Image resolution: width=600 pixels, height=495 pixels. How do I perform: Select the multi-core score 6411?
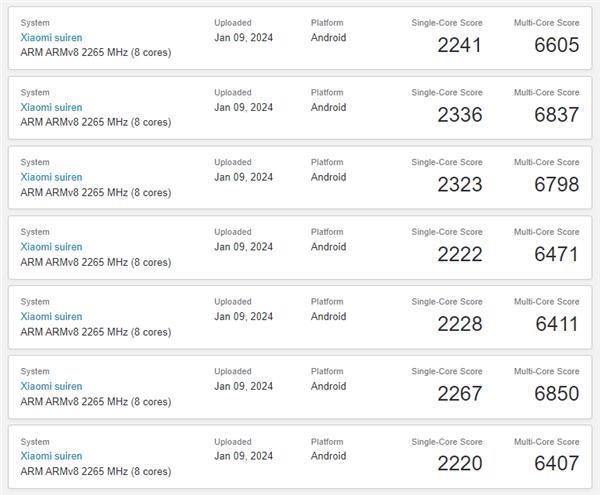tap(556, 324)
